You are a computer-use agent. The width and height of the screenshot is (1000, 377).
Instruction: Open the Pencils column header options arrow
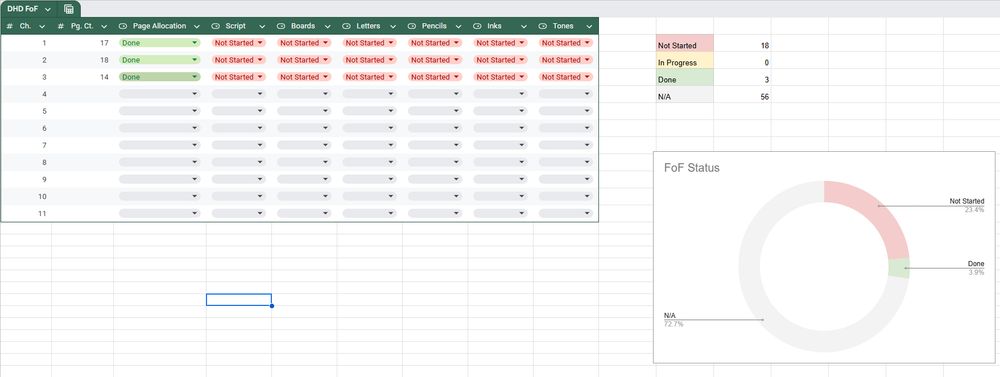tap(459, 27)
